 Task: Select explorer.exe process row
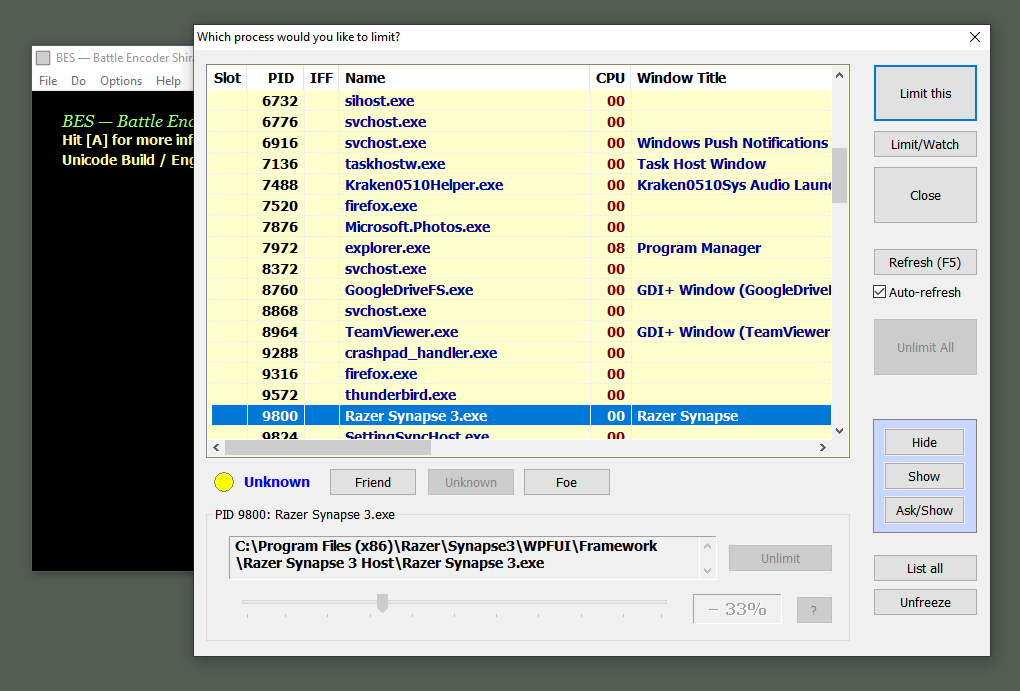click(x=521, y=248)
